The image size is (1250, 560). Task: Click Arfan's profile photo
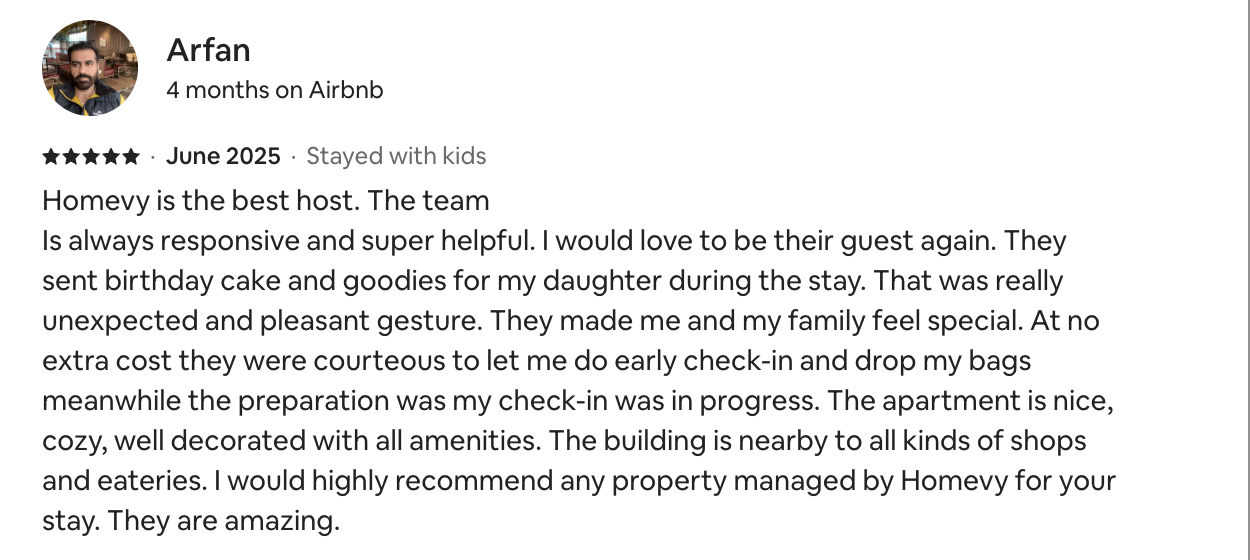(89, 68)
